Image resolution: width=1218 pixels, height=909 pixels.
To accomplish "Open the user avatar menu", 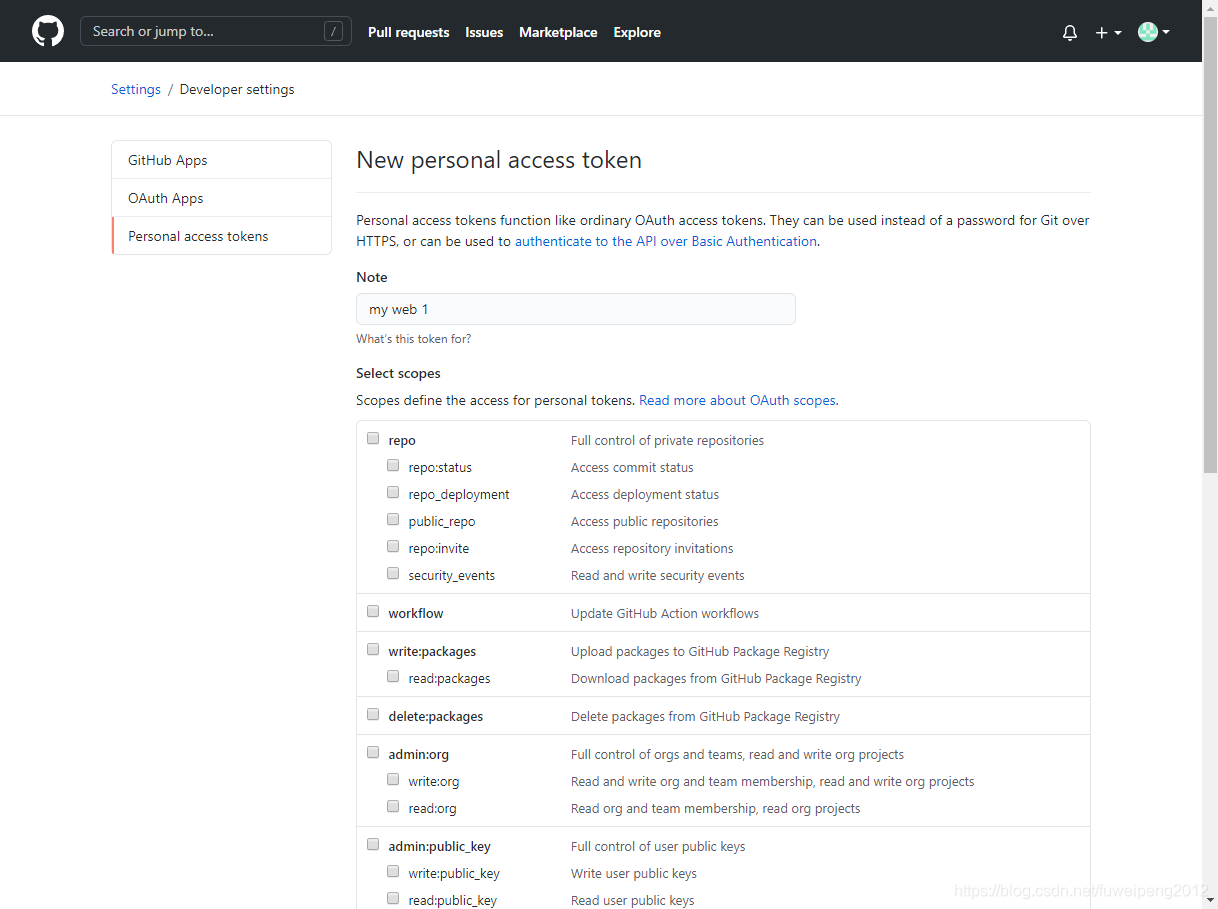I will [x=1153, y=33].
